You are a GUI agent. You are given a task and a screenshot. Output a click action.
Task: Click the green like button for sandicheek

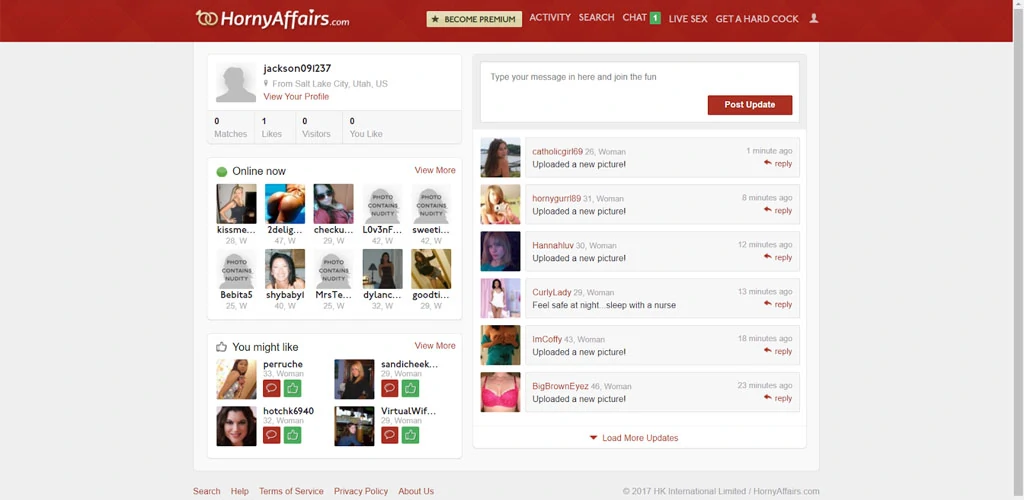pos(410,388)
